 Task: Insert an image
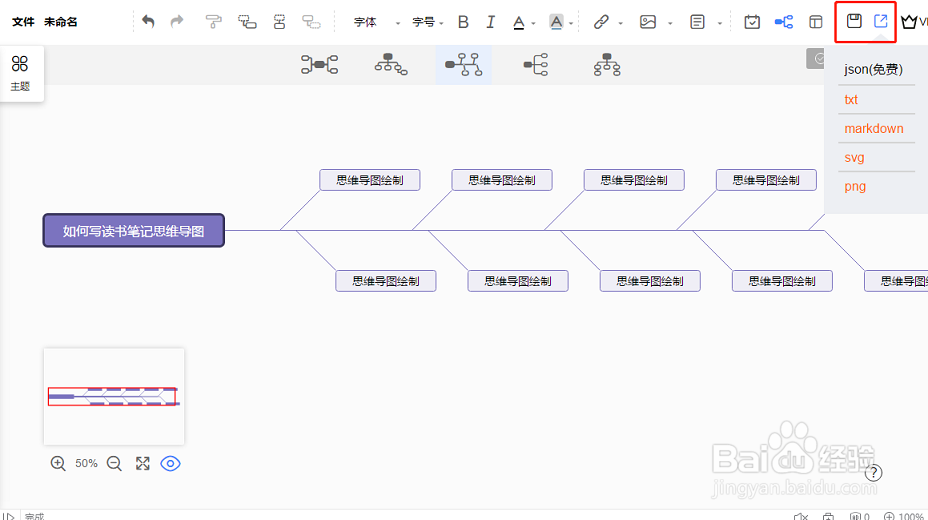click(647, 22)
